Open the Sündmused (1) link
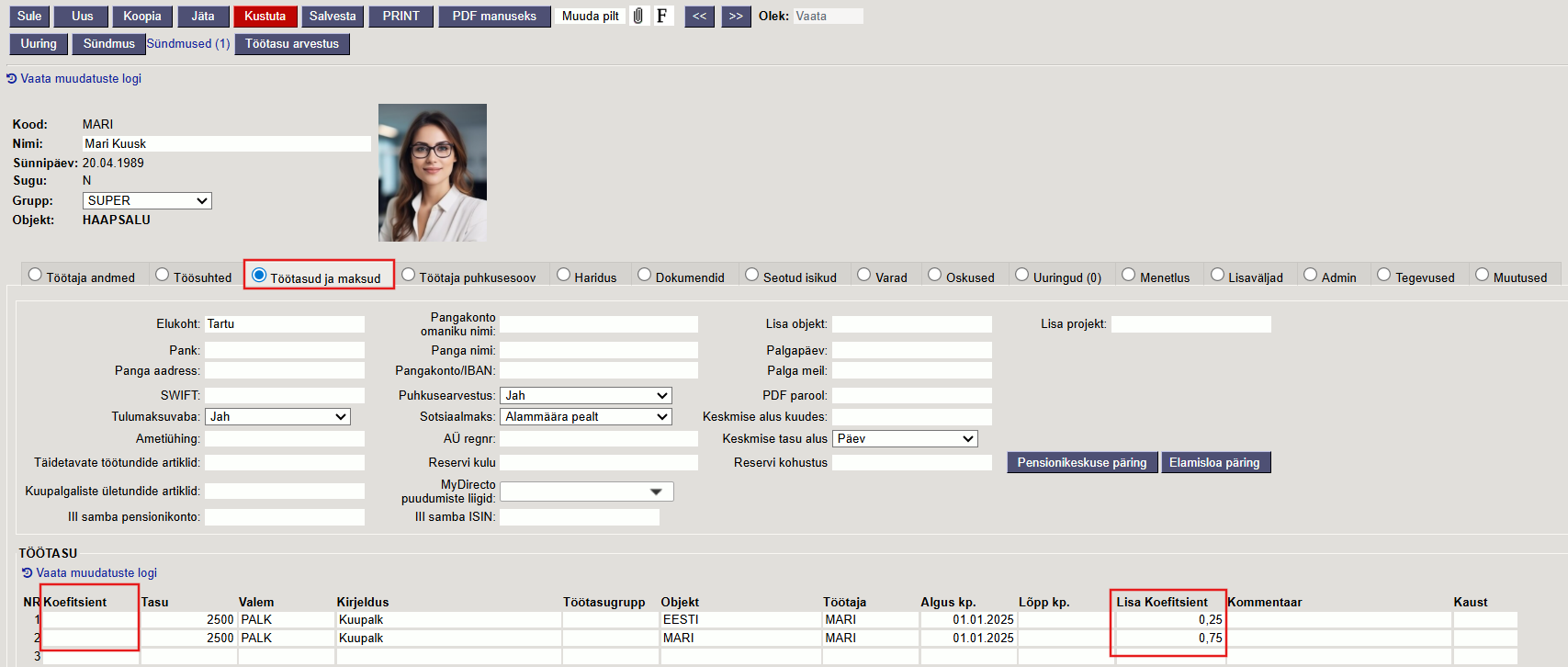 click(188, 44)
